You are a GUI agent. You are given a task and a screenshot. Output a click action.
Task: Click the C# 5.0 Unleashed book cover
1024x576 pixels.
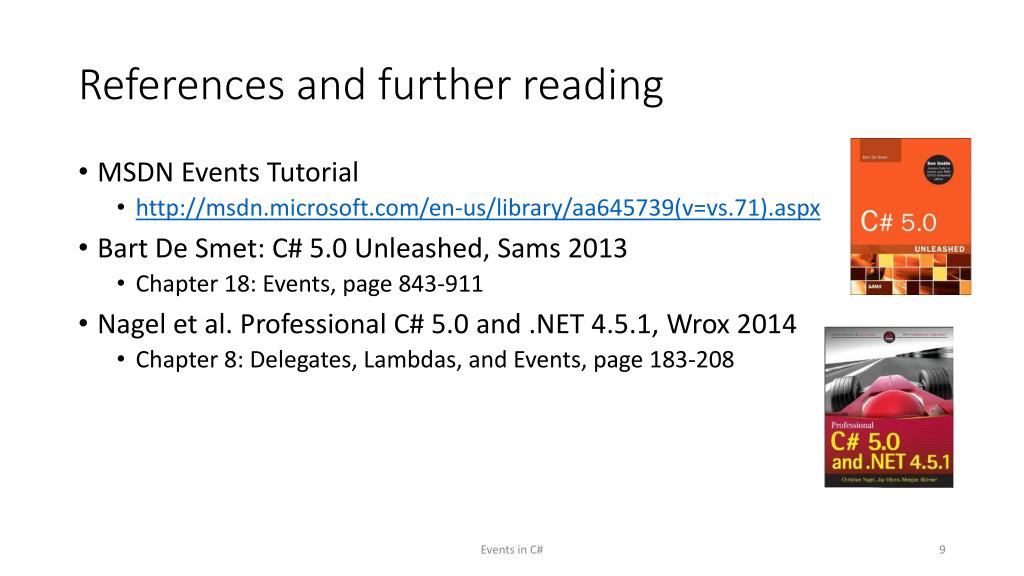(910, 216)
